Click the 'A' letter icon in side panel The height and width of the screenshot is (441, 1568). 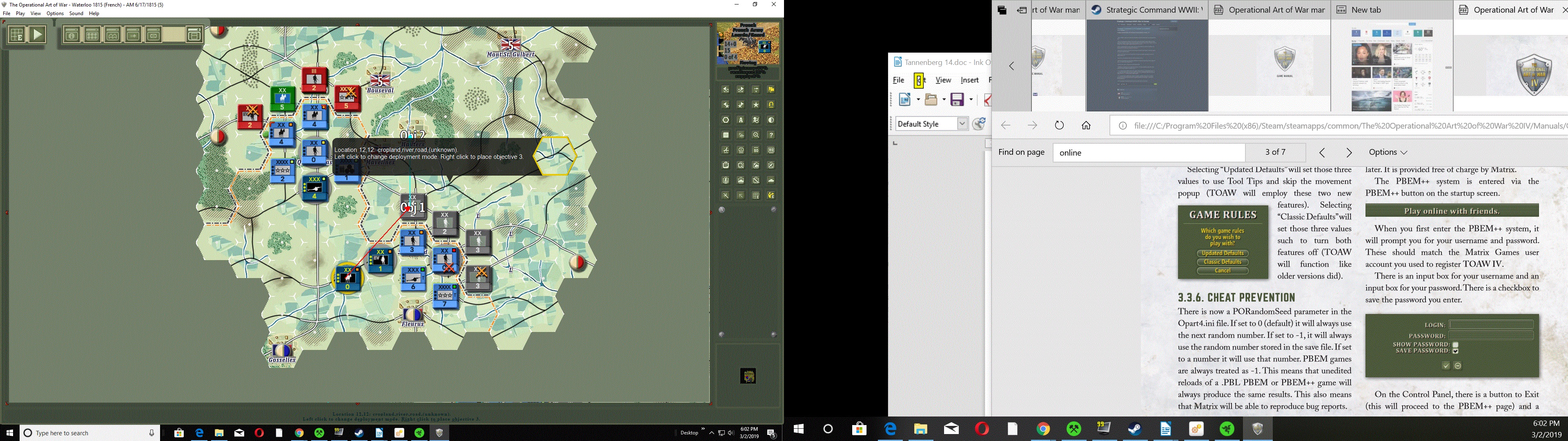point(742,120)
